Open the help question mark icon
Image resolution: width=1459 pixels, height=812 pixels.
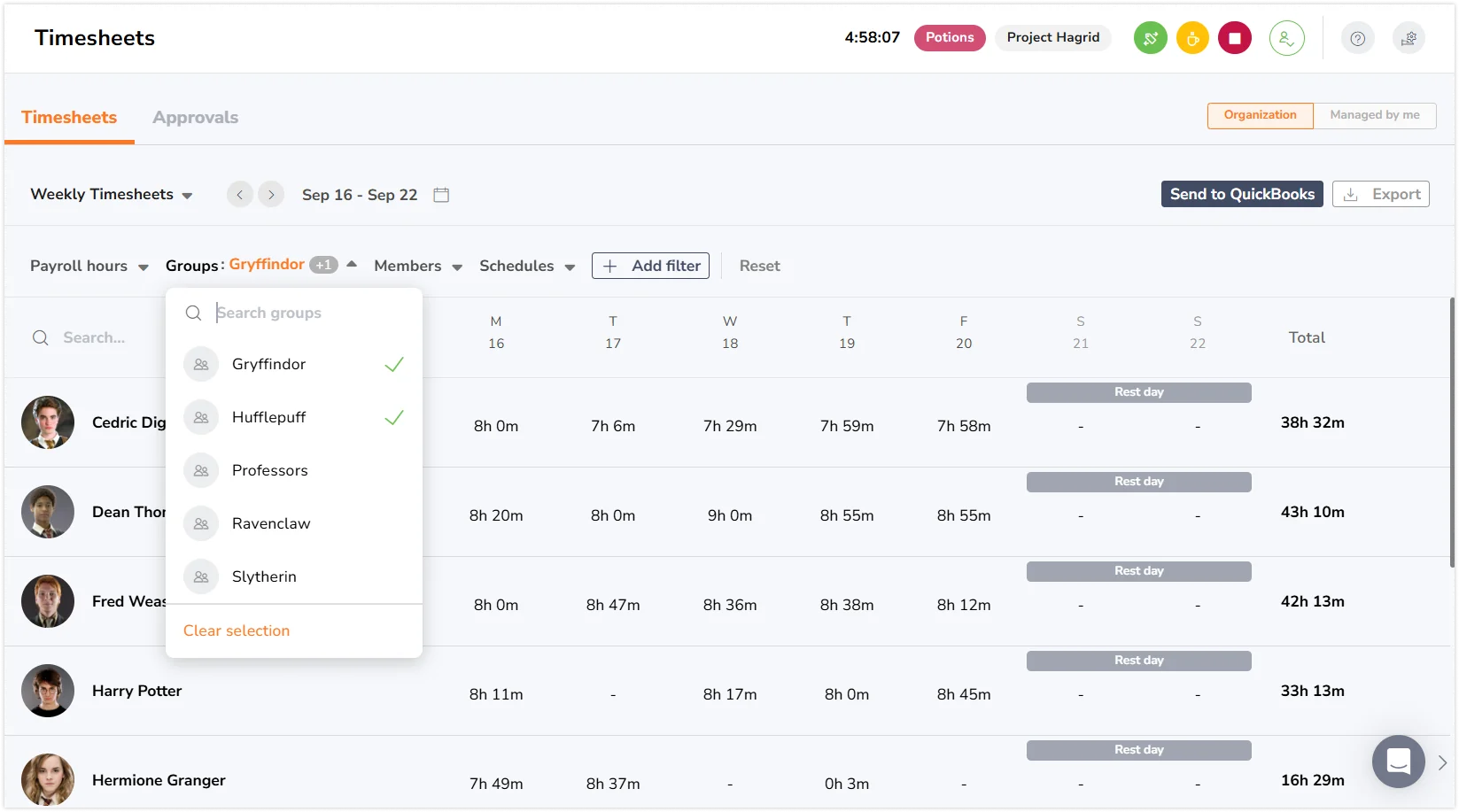1357,38
